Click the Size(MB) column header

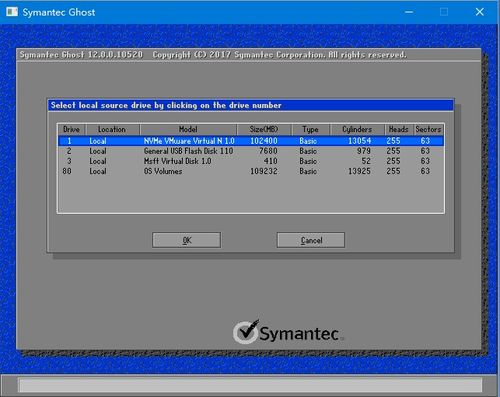(x=264, y=129)
